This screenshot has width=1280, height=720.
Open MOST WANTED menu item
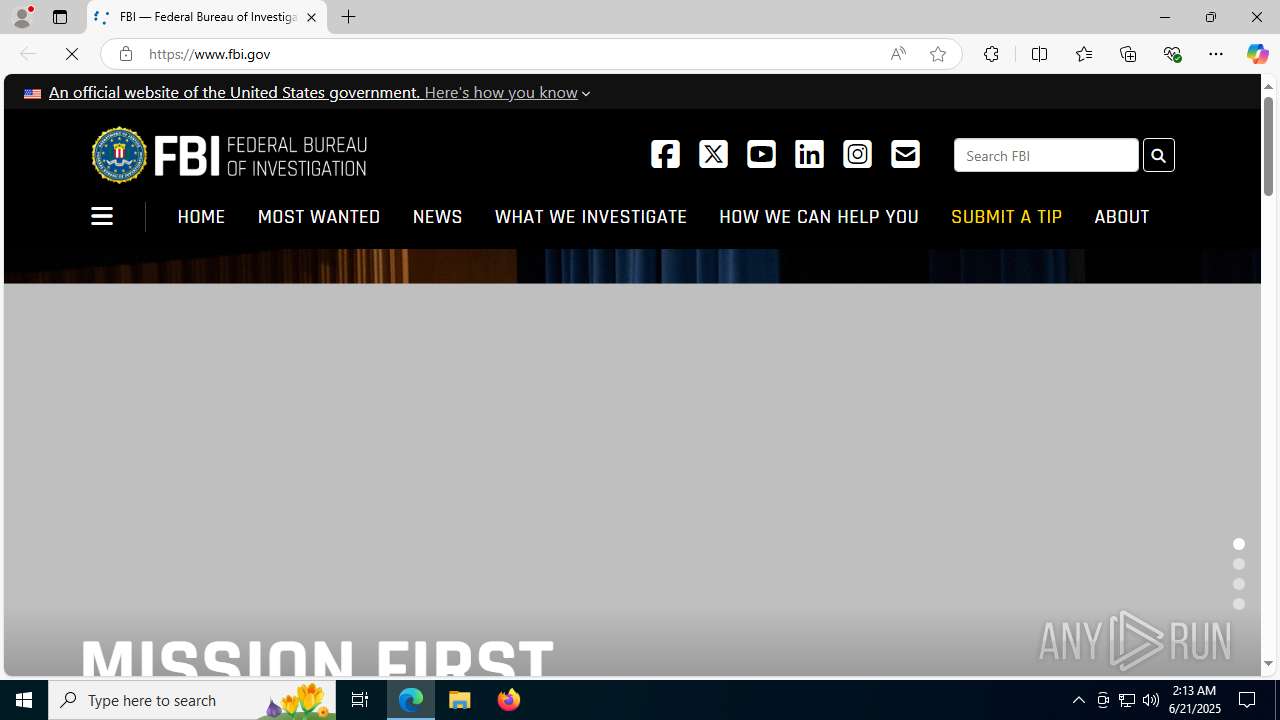point(319,217)
